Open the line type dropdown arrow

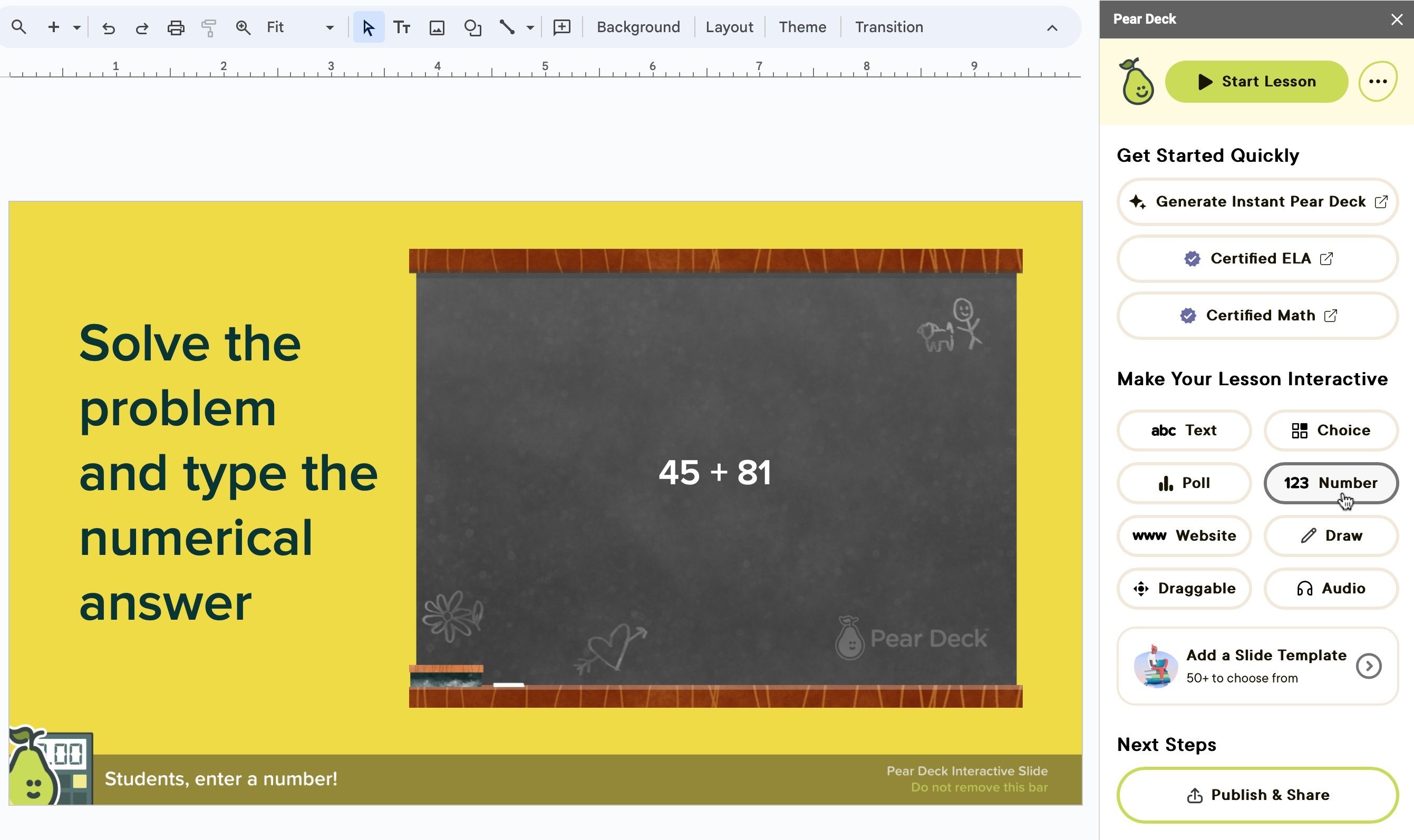point(530,27)
